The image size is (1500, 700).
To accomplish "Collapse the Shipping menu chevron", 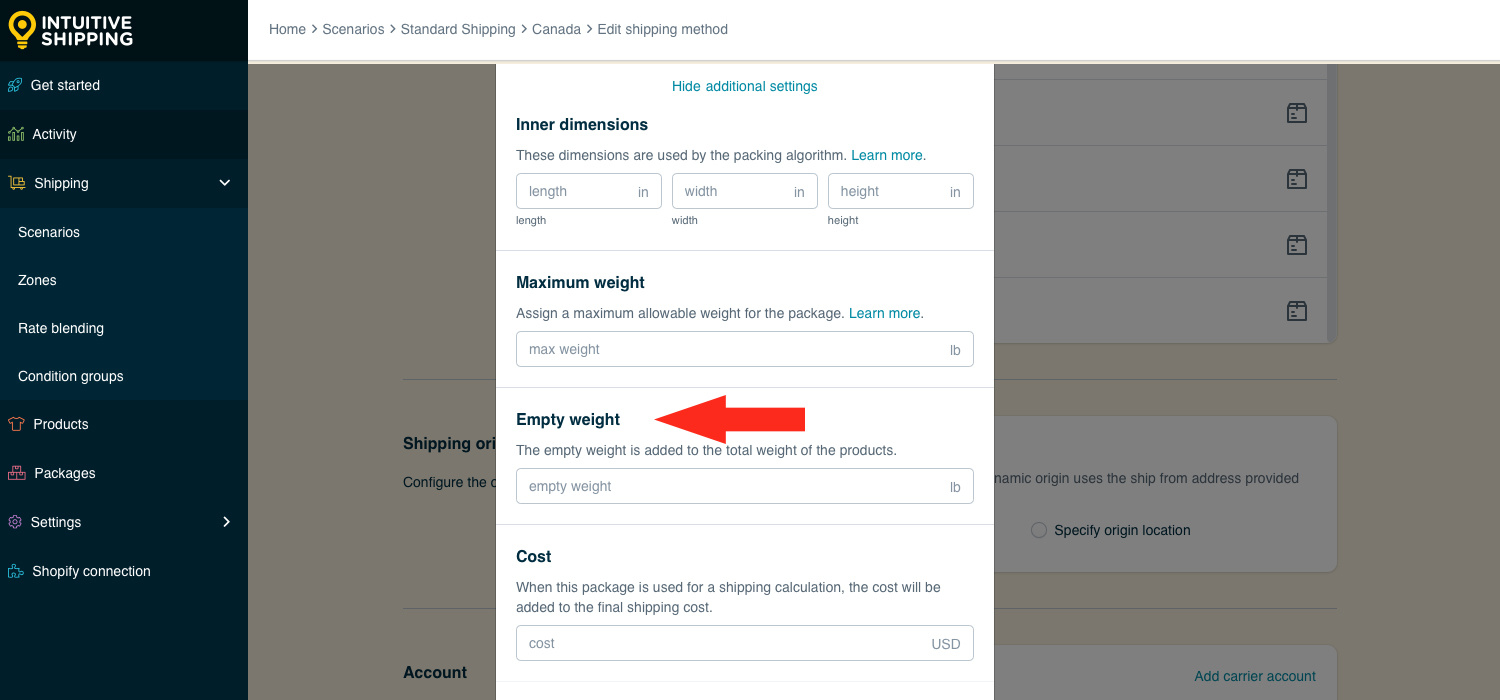I will (225, 183).
